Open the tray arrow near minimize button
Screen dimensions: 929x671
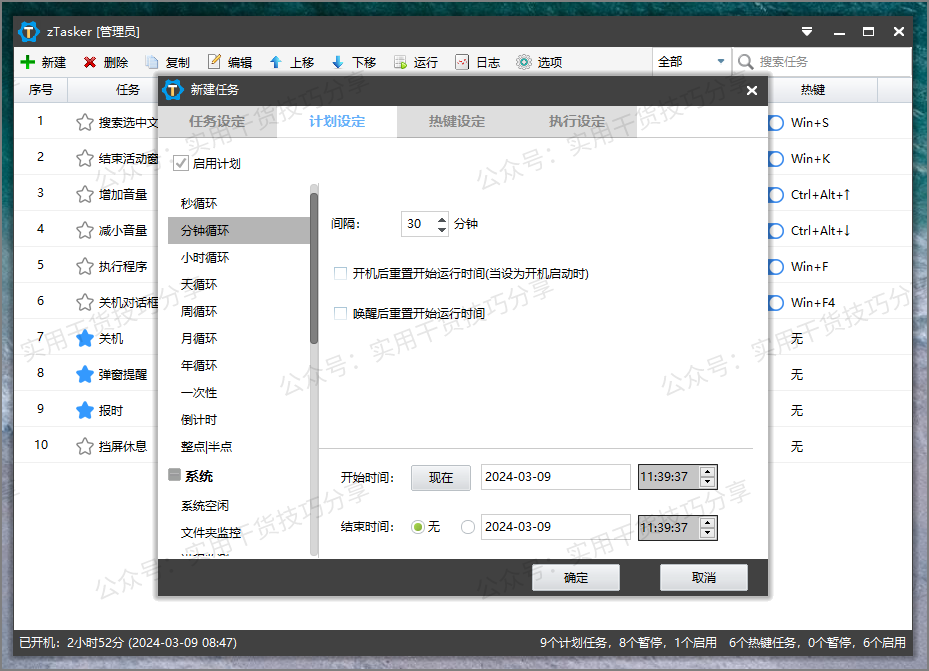click(x=806, y=31)
